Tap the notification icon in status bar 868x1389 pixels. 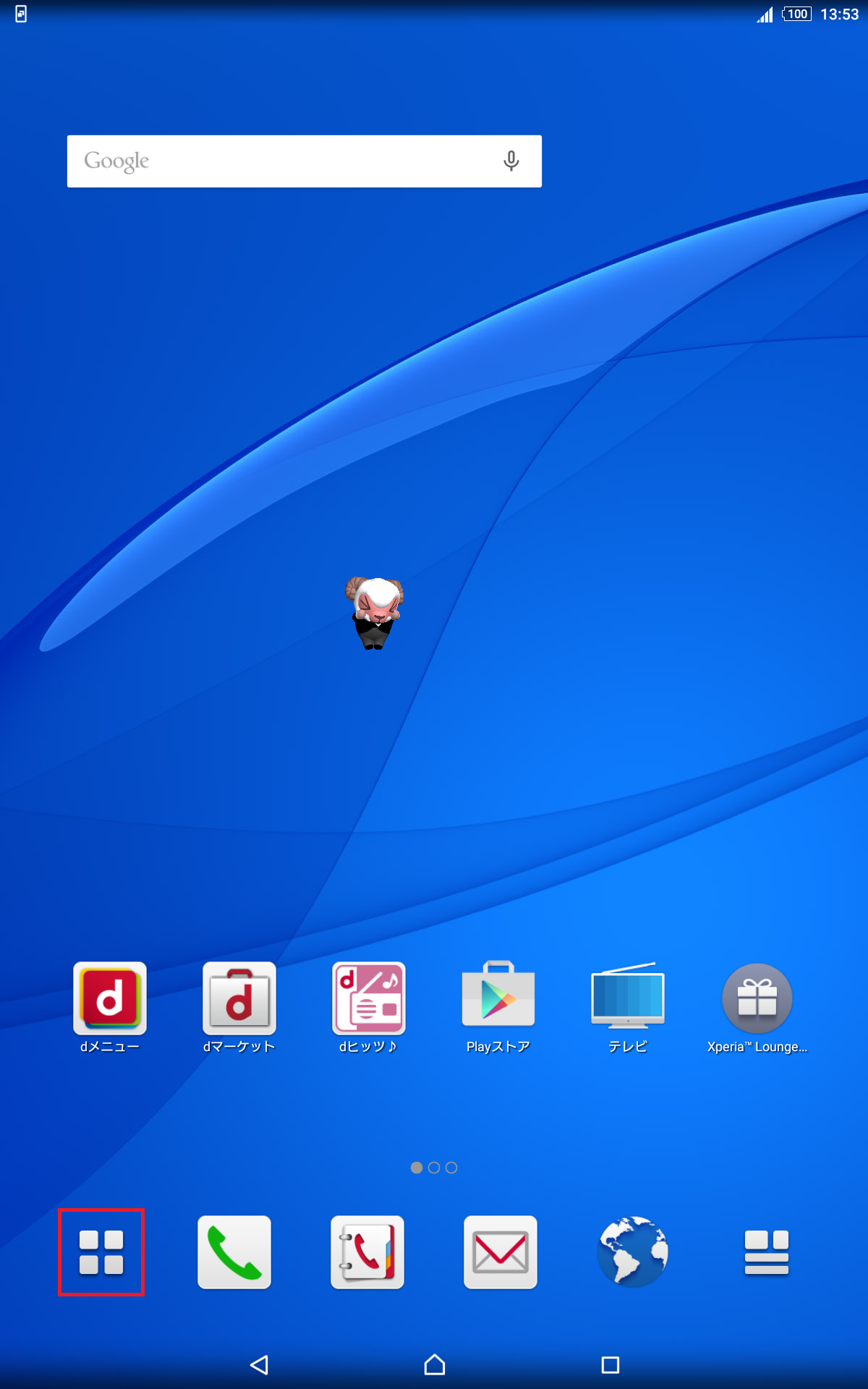pyautogui.click(x=21, y=14)
